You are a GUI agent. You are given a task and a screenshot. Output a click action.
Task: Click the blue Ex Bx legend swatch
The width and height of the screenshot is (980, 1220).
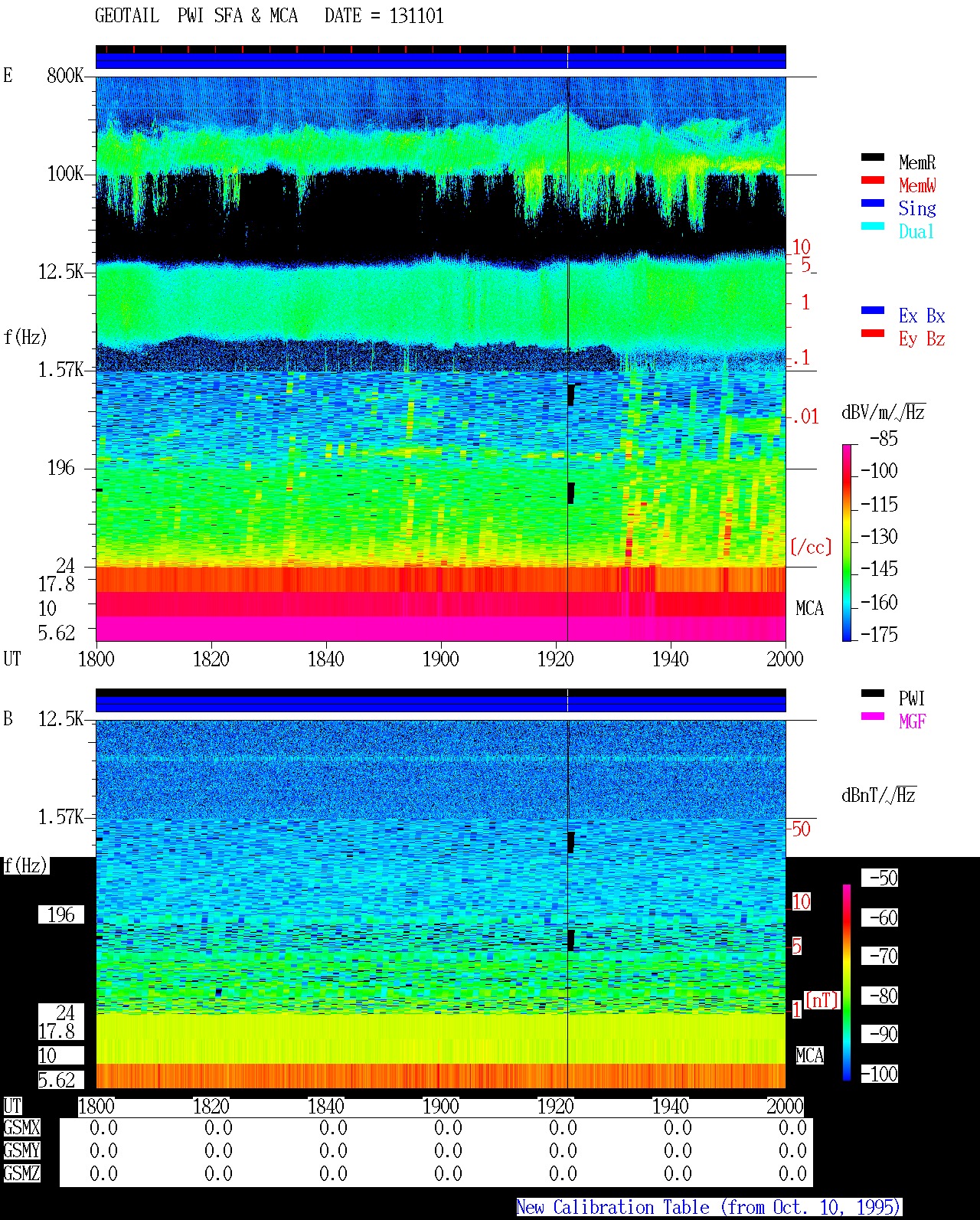pyautogui.click(x=873, y=311)
